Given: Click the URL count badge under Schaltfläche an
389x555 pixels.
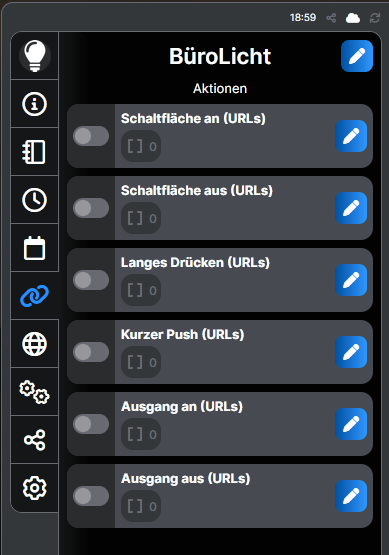Looking at the screenshot, I should pos(141,146).
